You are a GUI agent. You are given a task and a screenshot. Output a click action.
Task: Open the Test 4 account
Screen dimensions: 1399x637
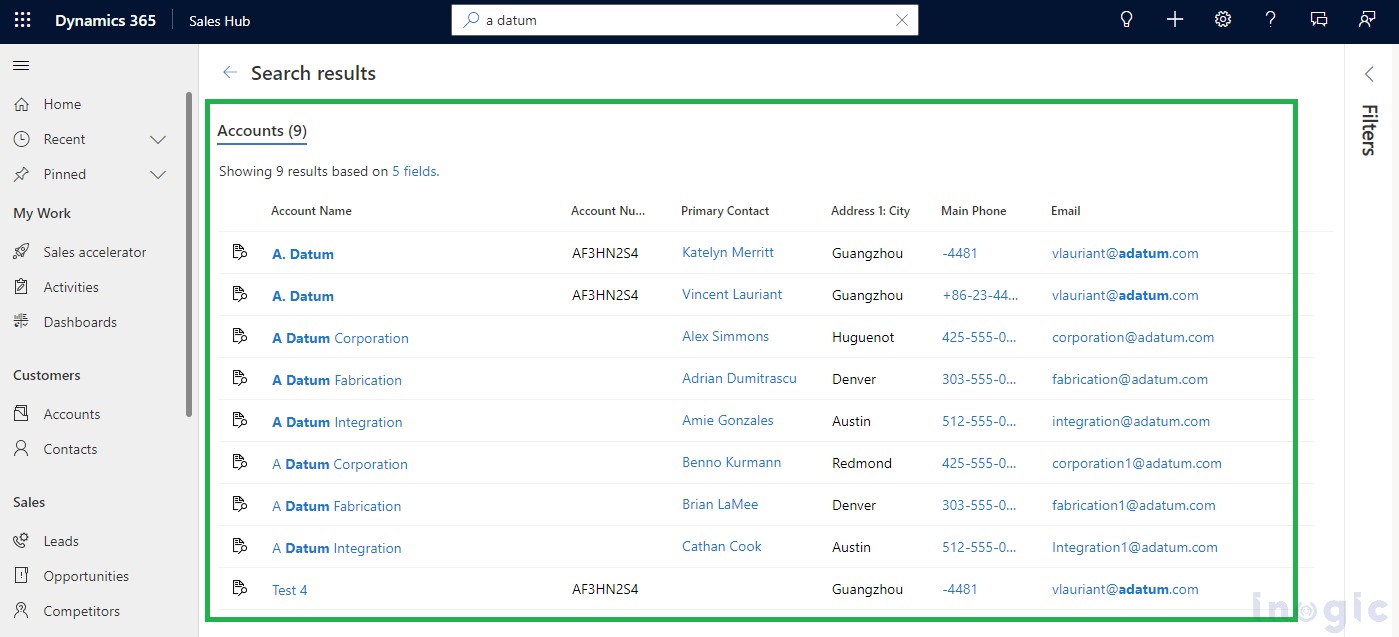click(x=290, y=590)
